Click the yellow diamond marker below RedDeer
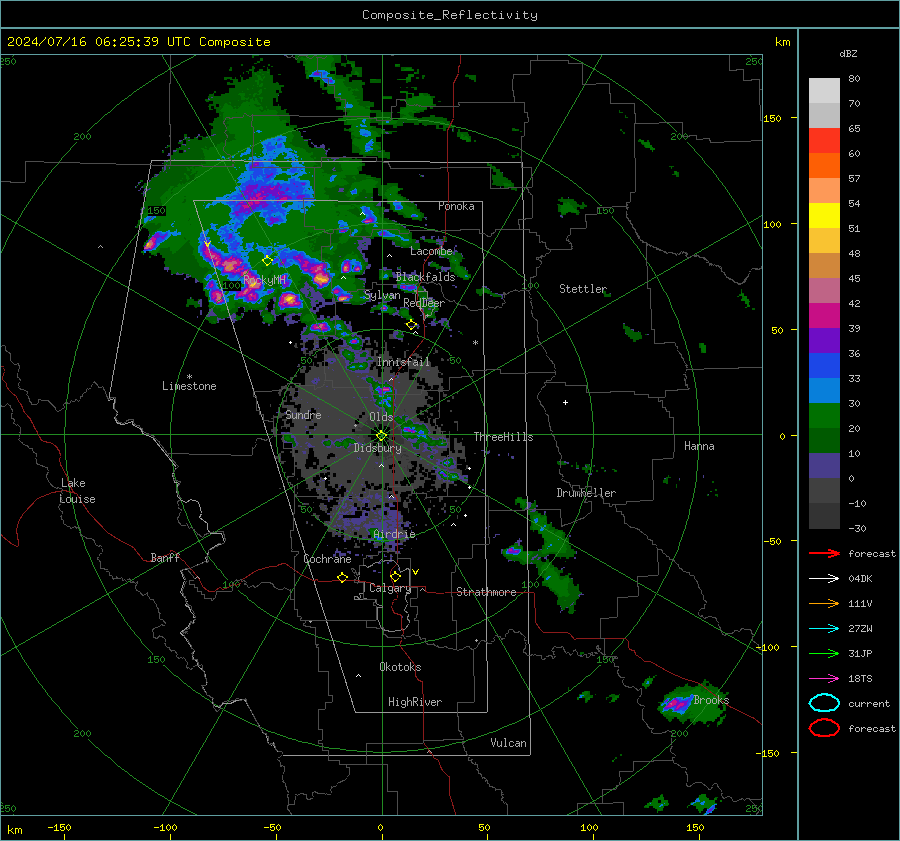The height and width of the screenshot is (841, 900). (x=412, y=325)
